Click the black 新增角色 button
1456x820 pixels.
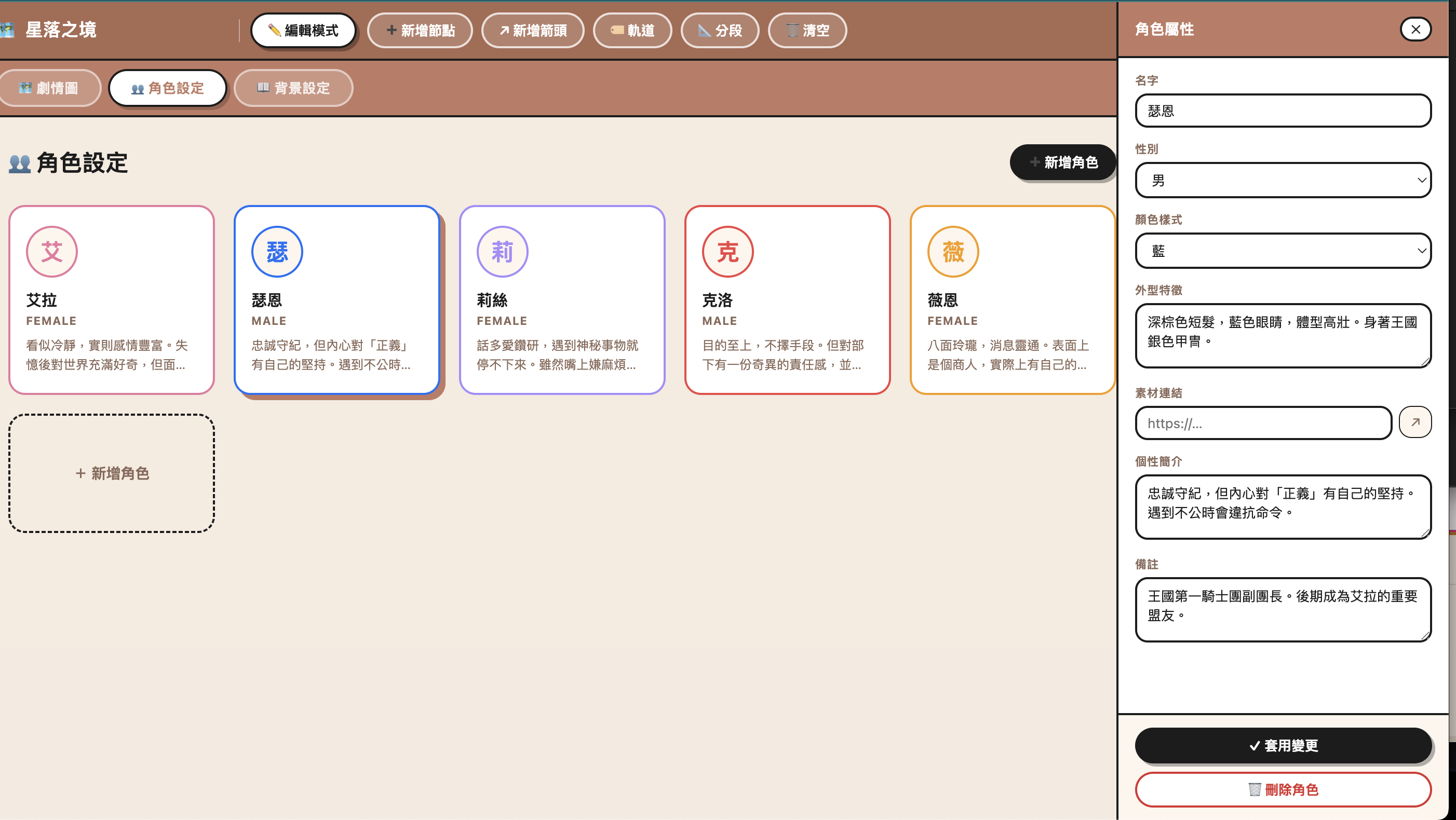[x=1062, y=162]
